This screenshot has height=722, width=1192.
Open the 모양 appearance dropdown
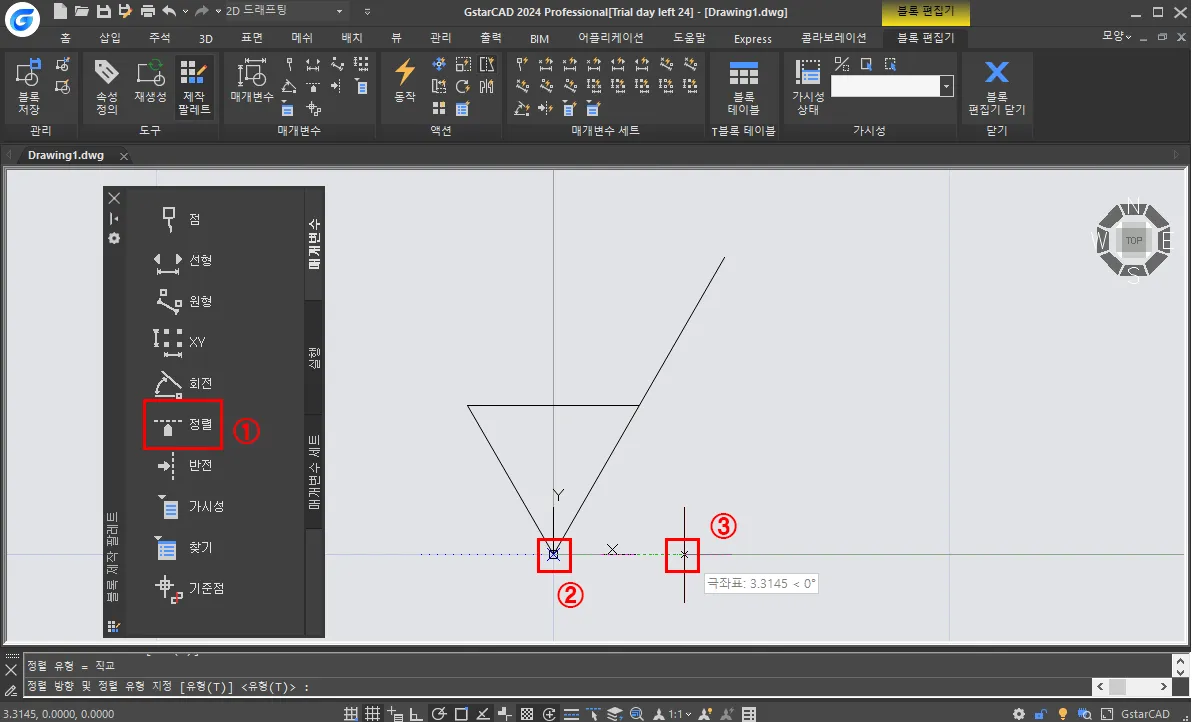(x=1117, y=36)
